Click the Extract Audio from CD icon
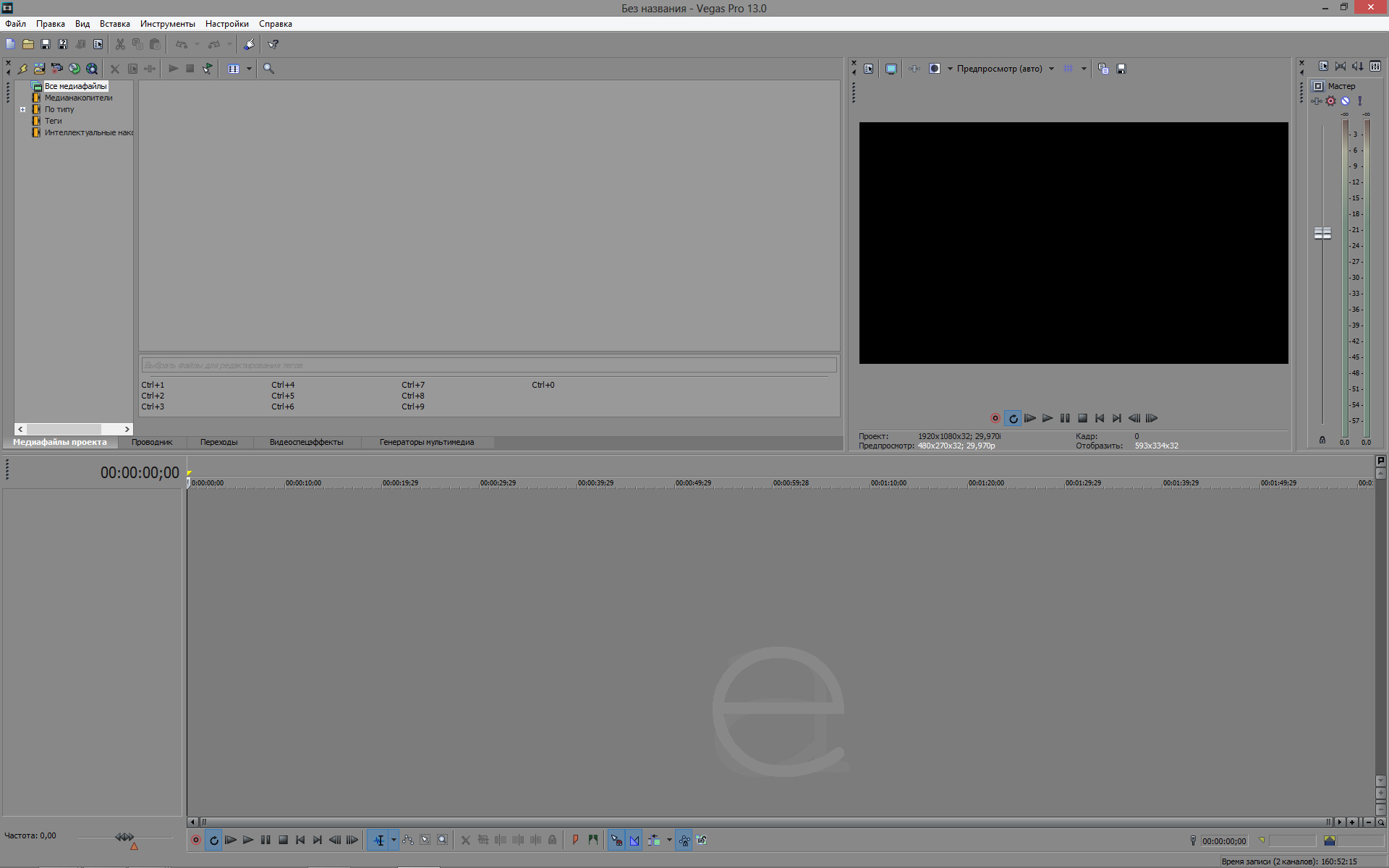Viewport: 1389px width, 868px height. [75, 69]
